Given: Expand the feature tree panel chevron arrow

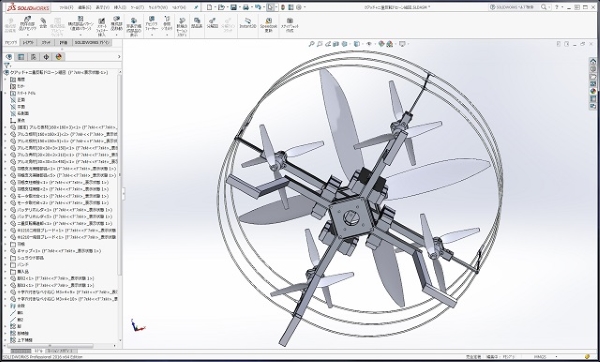Looking at the screenshot, I should [x=119, y=57].
